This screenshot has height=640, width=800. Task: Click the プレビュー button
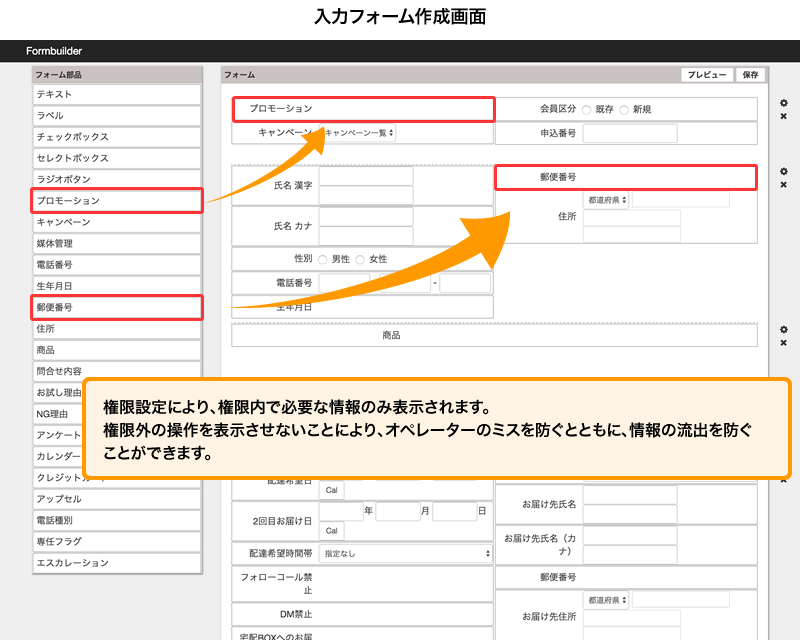point(707,75)
